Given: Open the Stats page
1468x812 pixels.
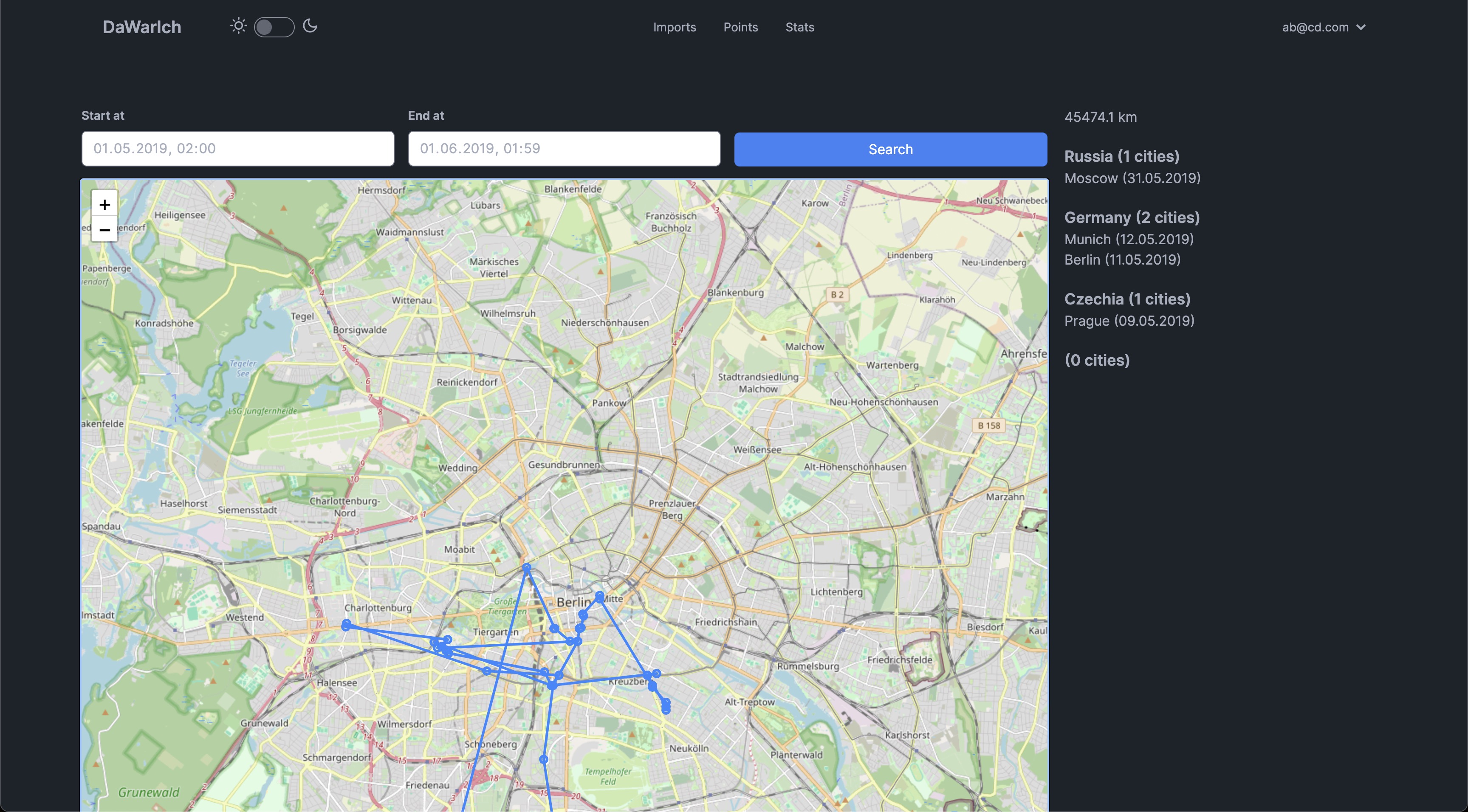Looking at the screenshot, I should click(799, 27).
